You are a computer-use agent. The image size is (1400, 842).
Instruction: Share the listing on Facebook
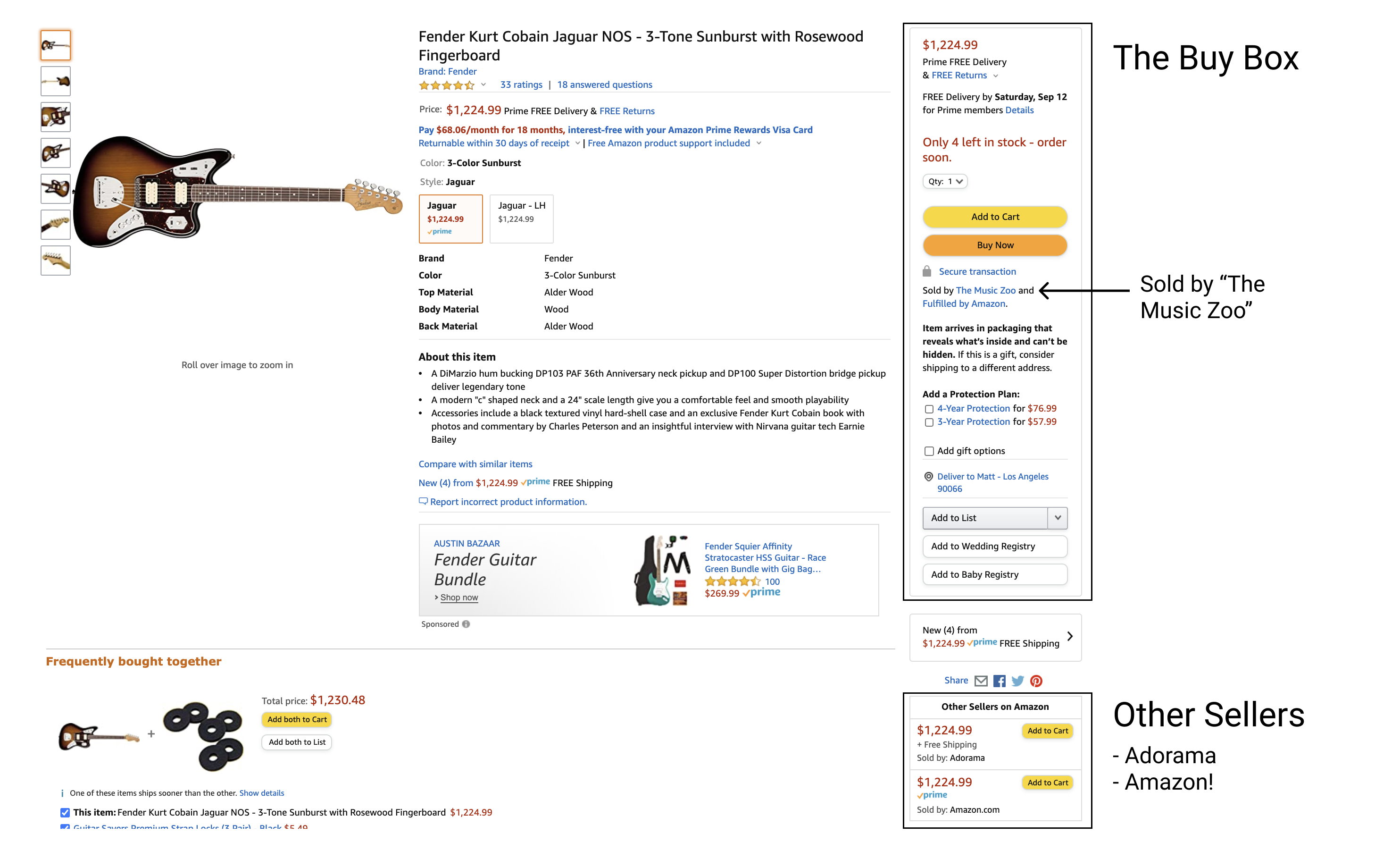coord(1000,681)
